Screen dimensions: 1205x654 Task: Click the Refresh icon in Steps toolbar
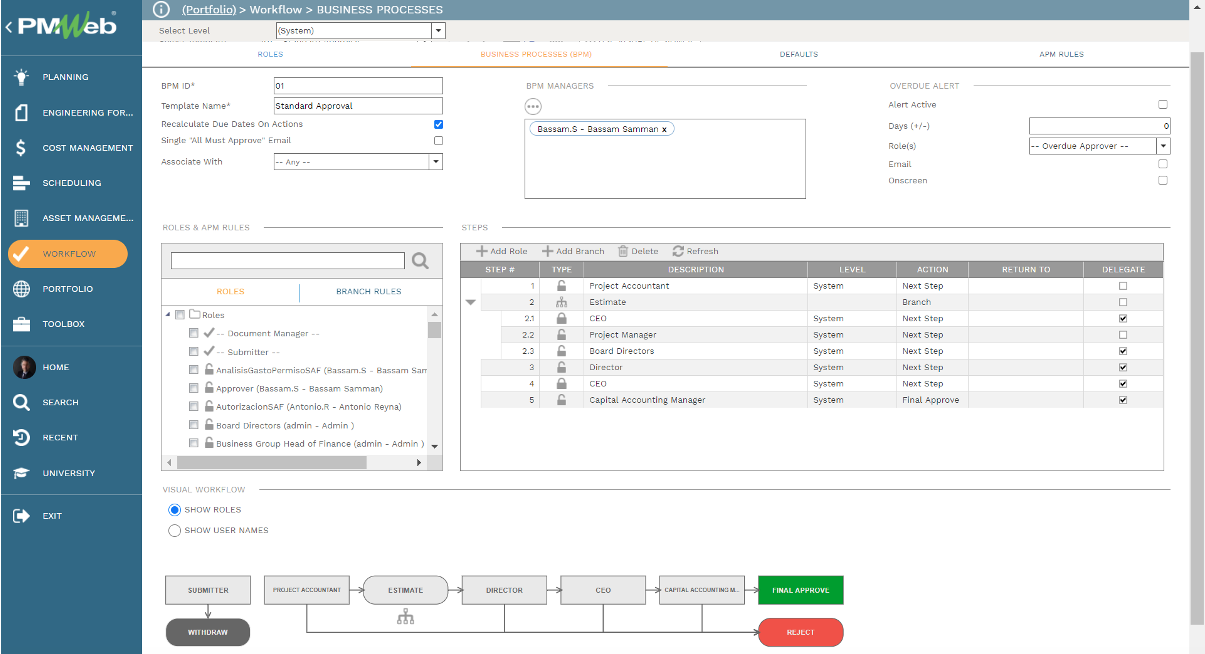pos(678,251)
